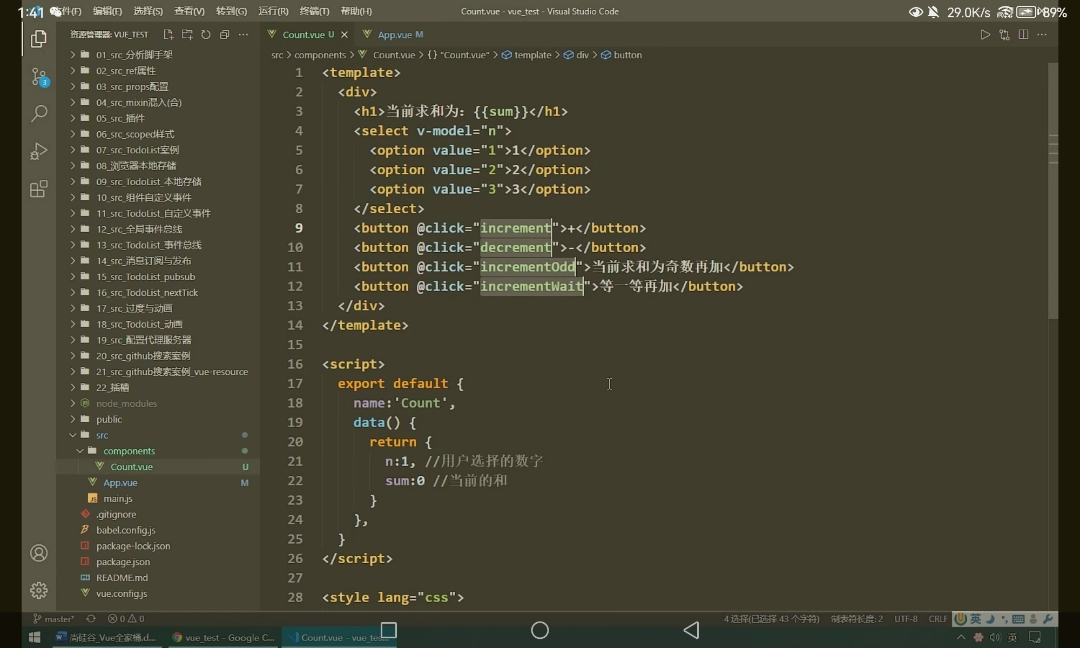Open the Word document taskbar item
This screenshot has width=1080, height=648.
(x=107, y=638)
